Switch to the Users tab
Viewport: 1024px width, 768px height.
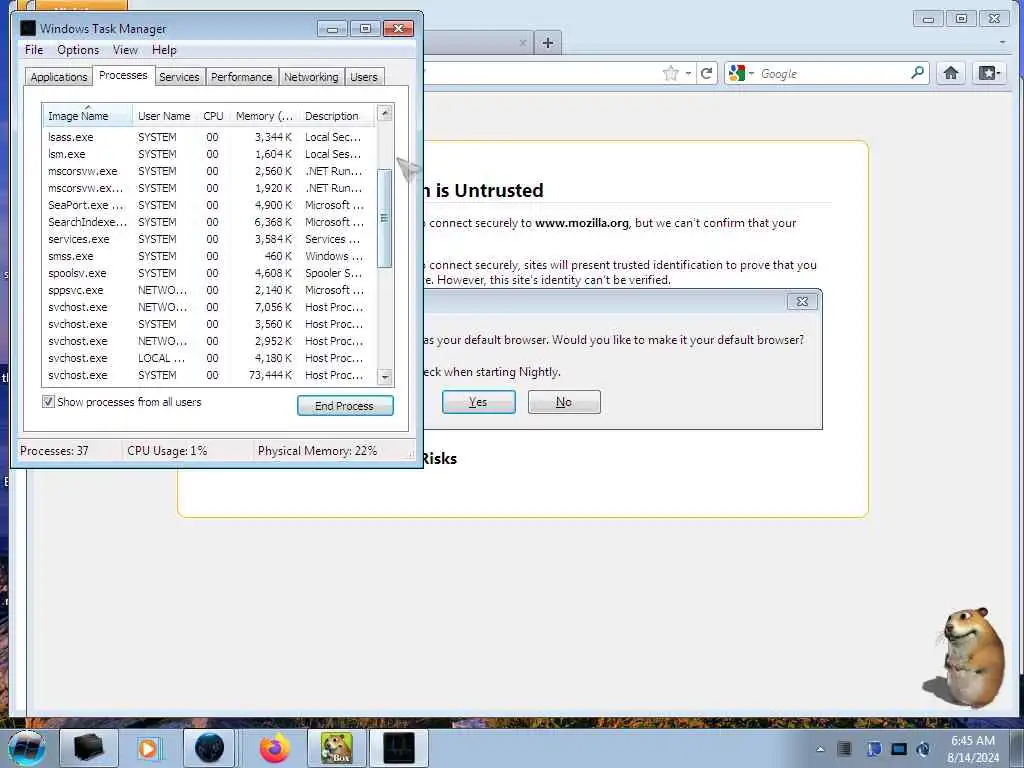[x=364, y=77]
